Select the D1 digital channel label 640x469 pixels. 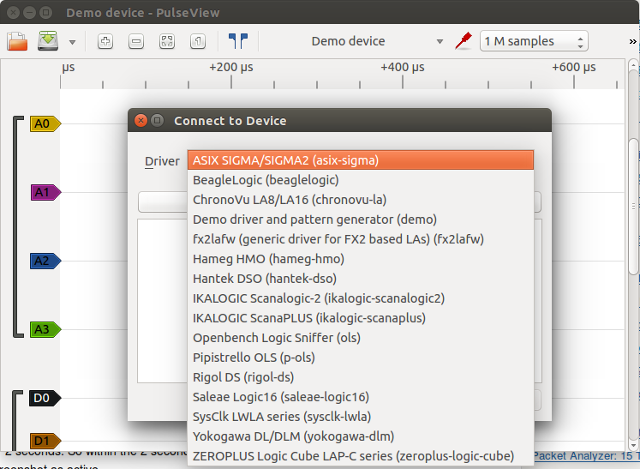click(x=45, y=441)
